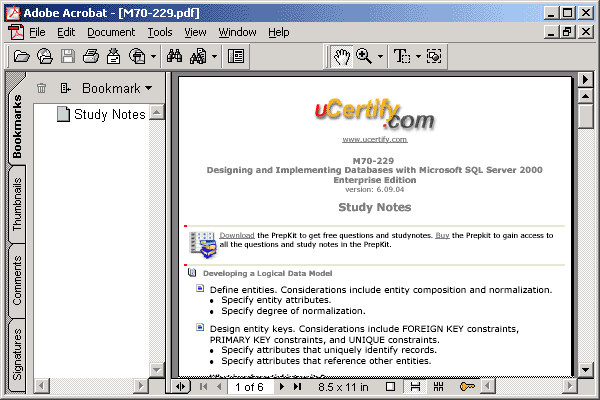This screenshot has height=400, width=600.
Task: Click the document security key icon
Action: [x=466, y=386]
